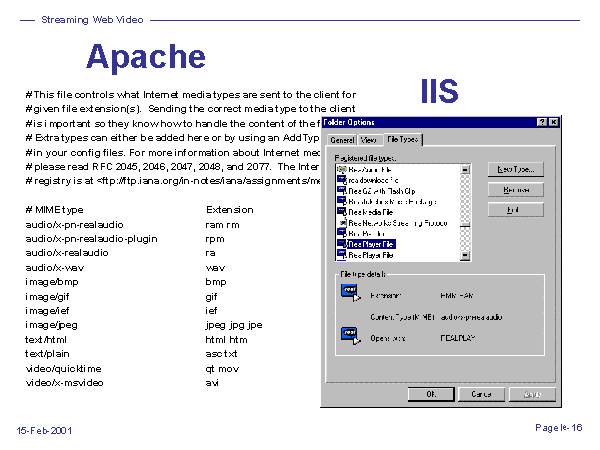
Task: Click the RealMedia File icon
Action: point(342,212)
